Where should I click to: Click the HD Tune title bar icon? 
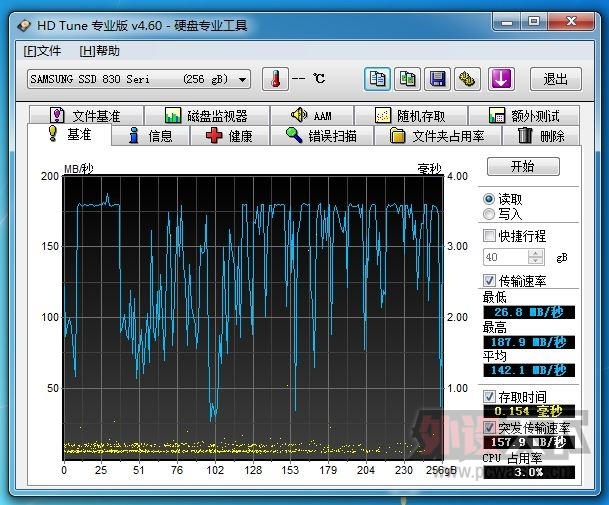click(24, 26)
